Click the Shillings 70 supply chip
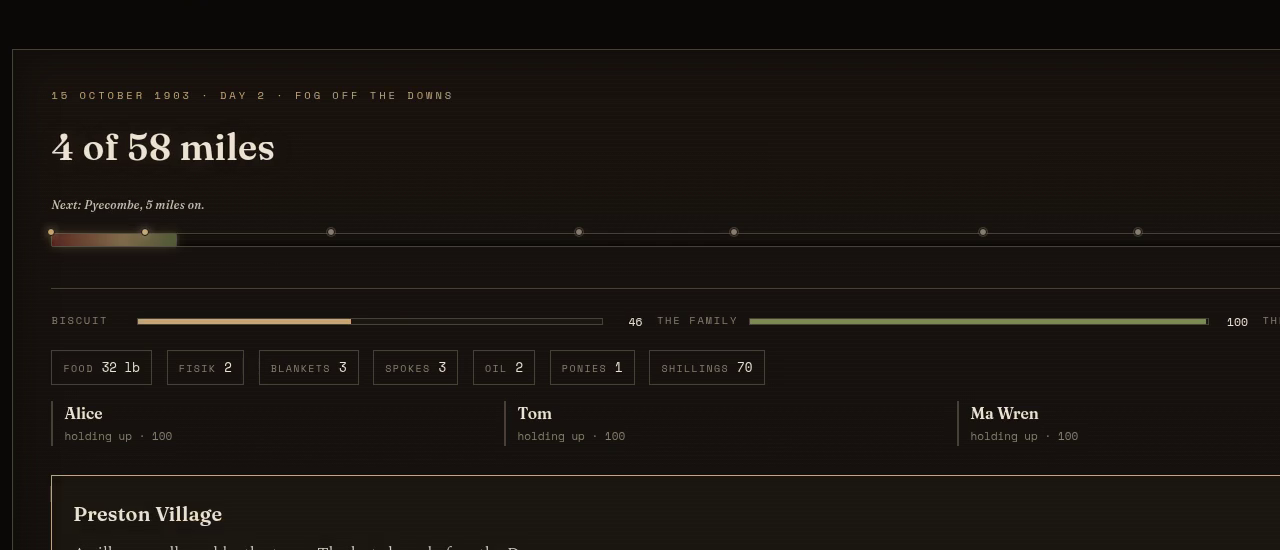 point(707,368)
